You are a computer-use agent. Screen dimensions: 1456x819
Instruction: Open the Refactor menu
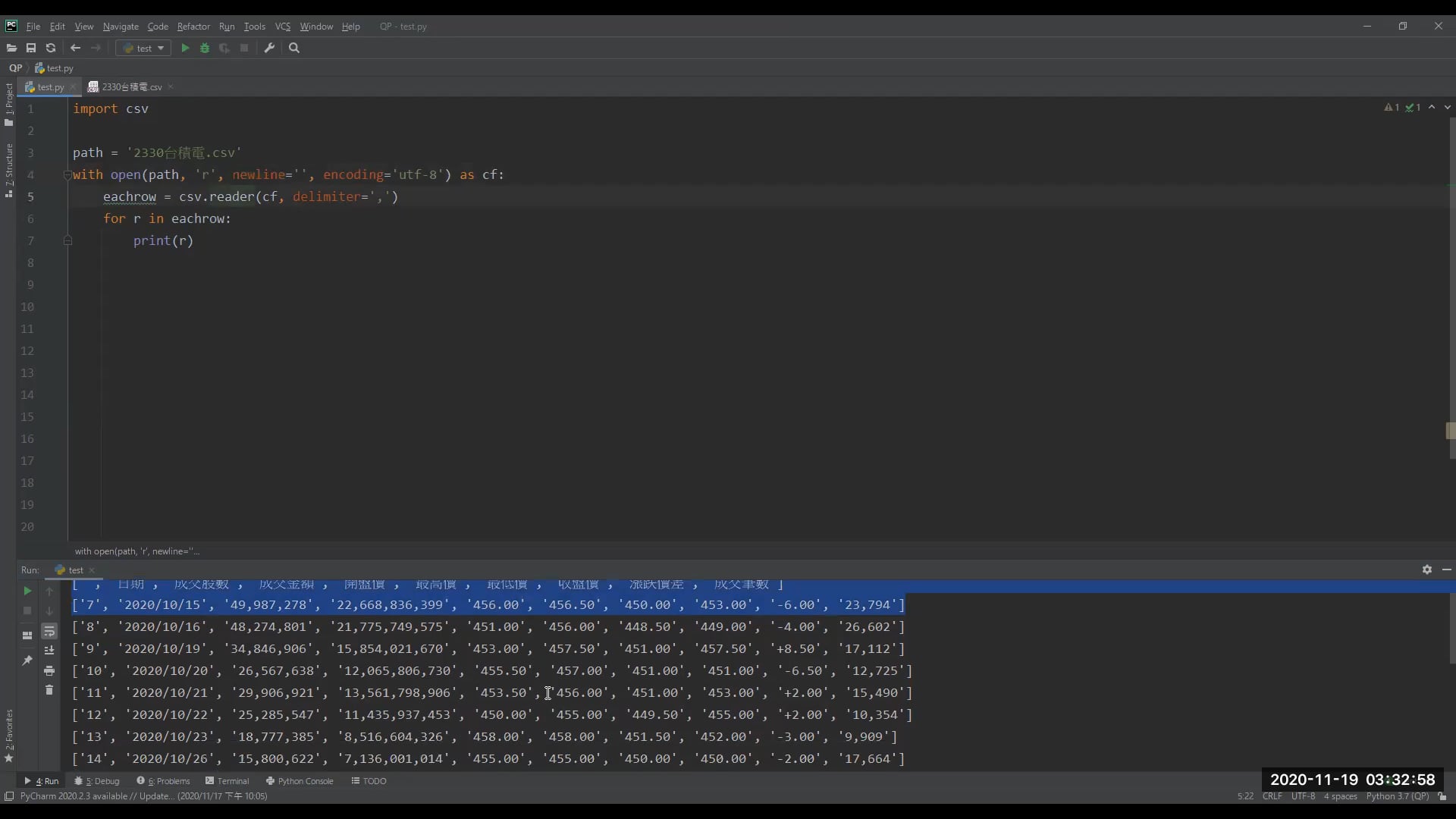pyautogui.click(x=193, y=27)
